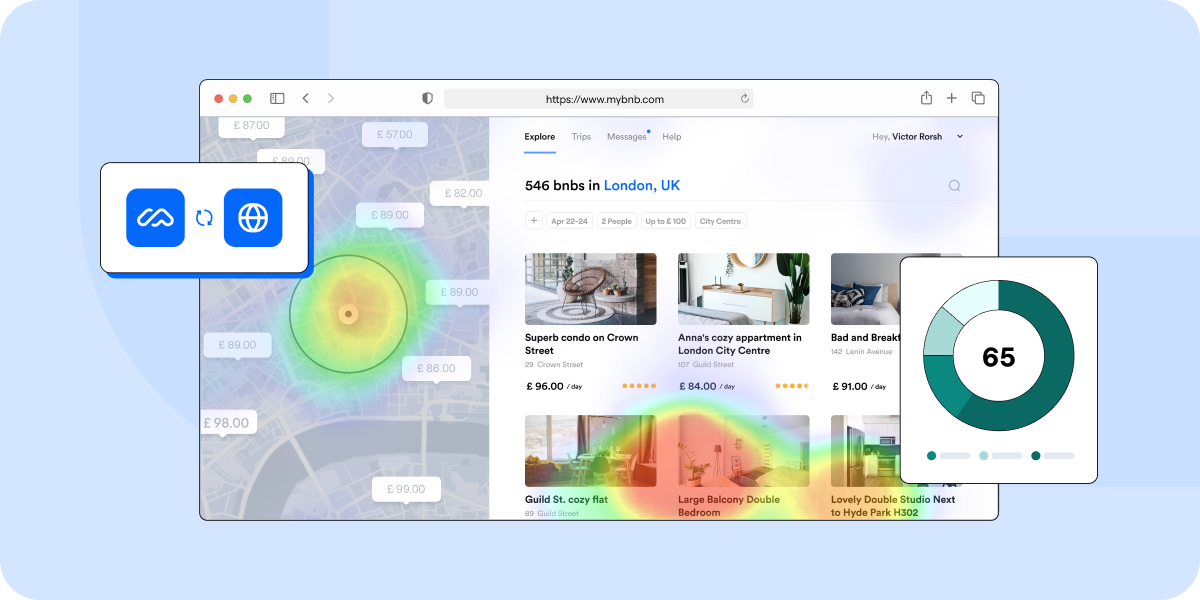Go forward with the browser forward arrow
The height and width of the screenshot is (600, 1200).
click(331, 99)
